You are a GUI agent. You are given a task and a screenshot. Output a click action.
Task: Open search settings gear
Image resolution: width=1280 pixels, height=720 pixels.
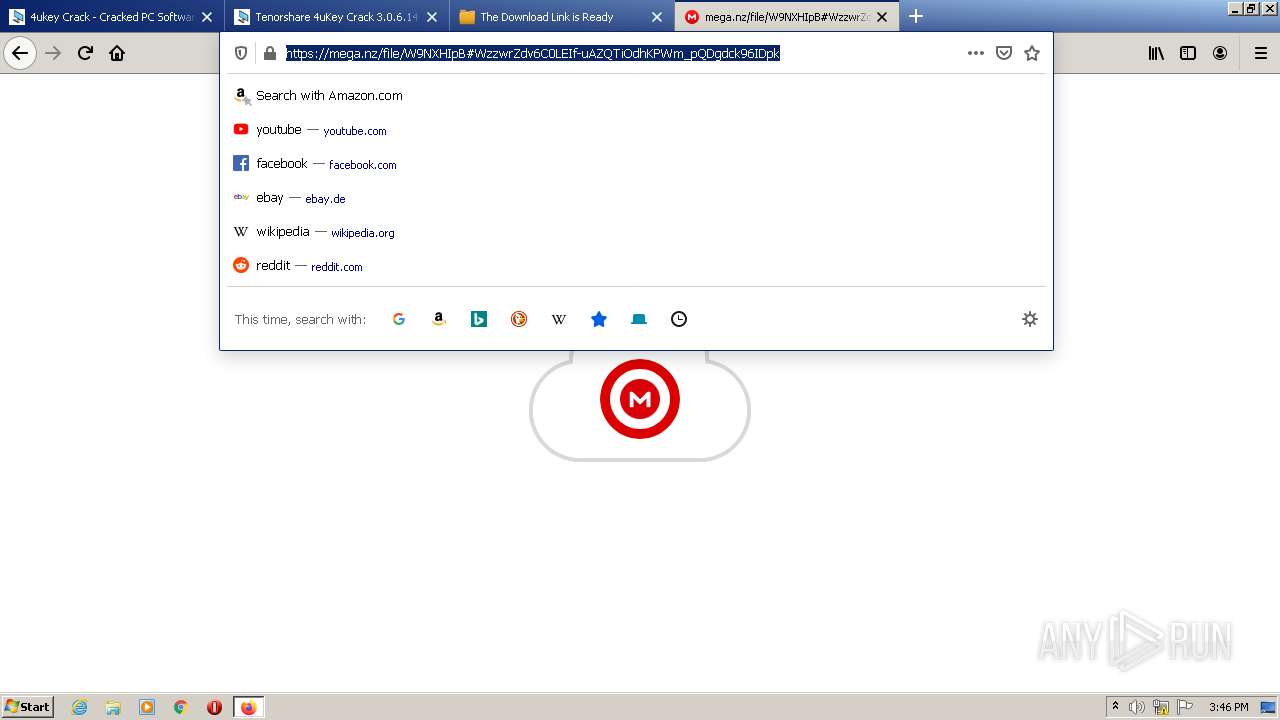click(x=1030, y=319)
